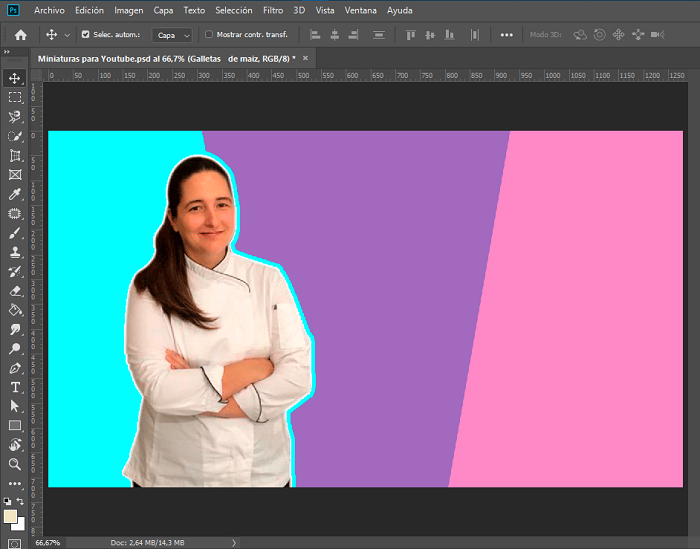This screenshot has height=549, width=700.
Task: Open the Filtro menu
Action: click(x=273, y=10)
